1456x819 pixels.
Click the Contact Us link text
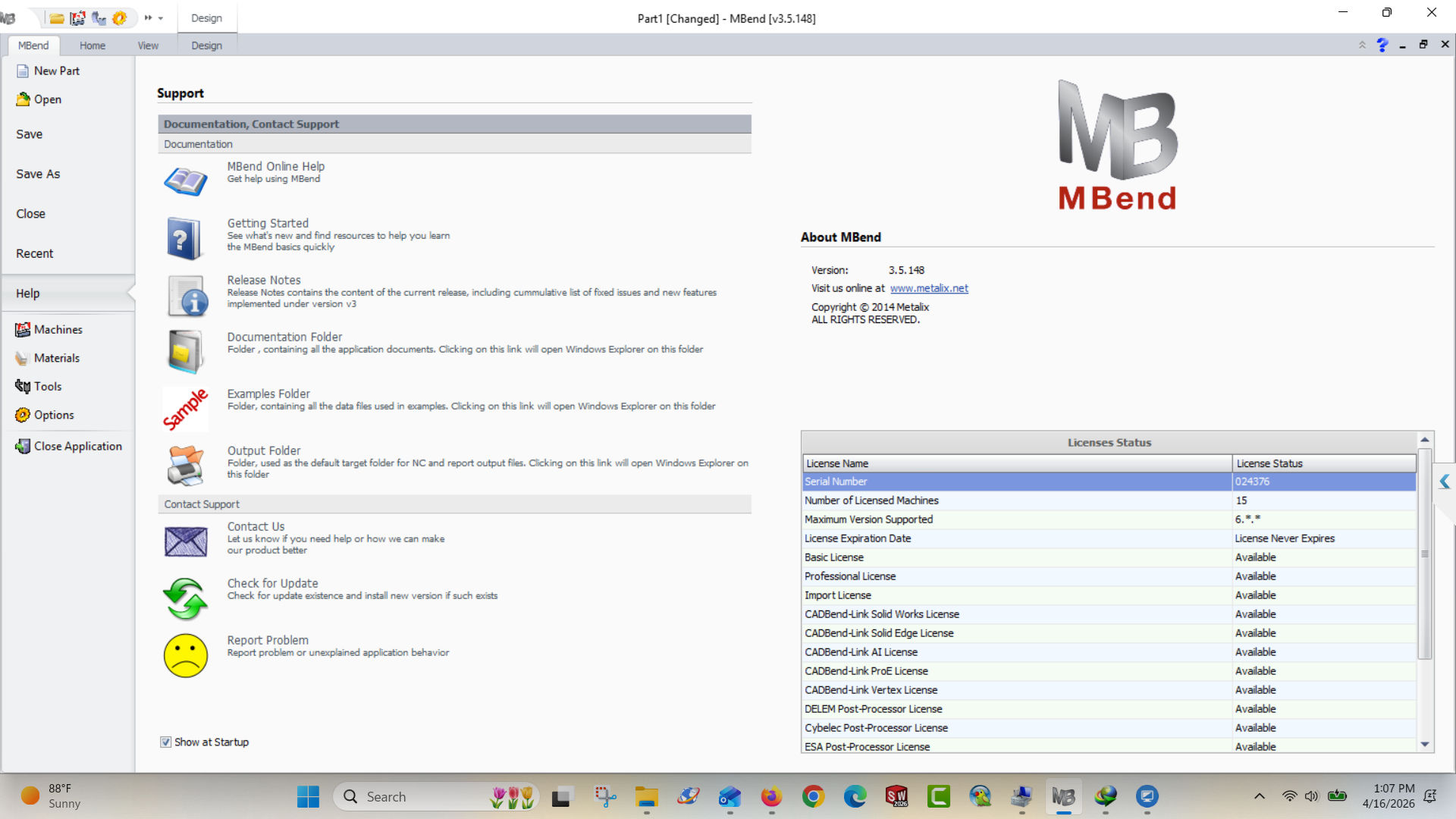256,526
